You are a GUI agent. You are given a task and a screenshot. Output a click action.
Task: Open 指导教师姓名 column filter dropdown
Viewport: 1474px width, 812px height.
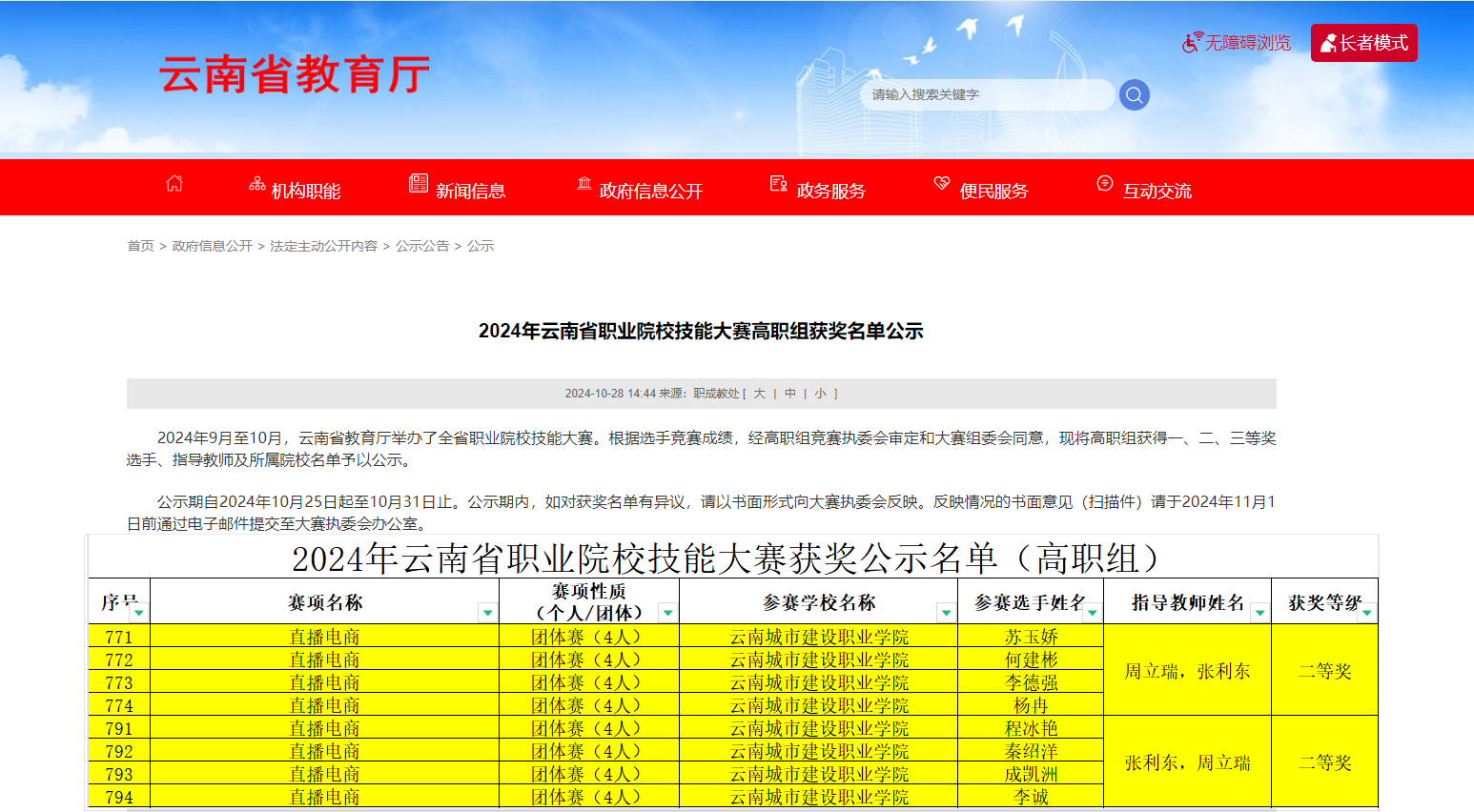coord(1259,613)
